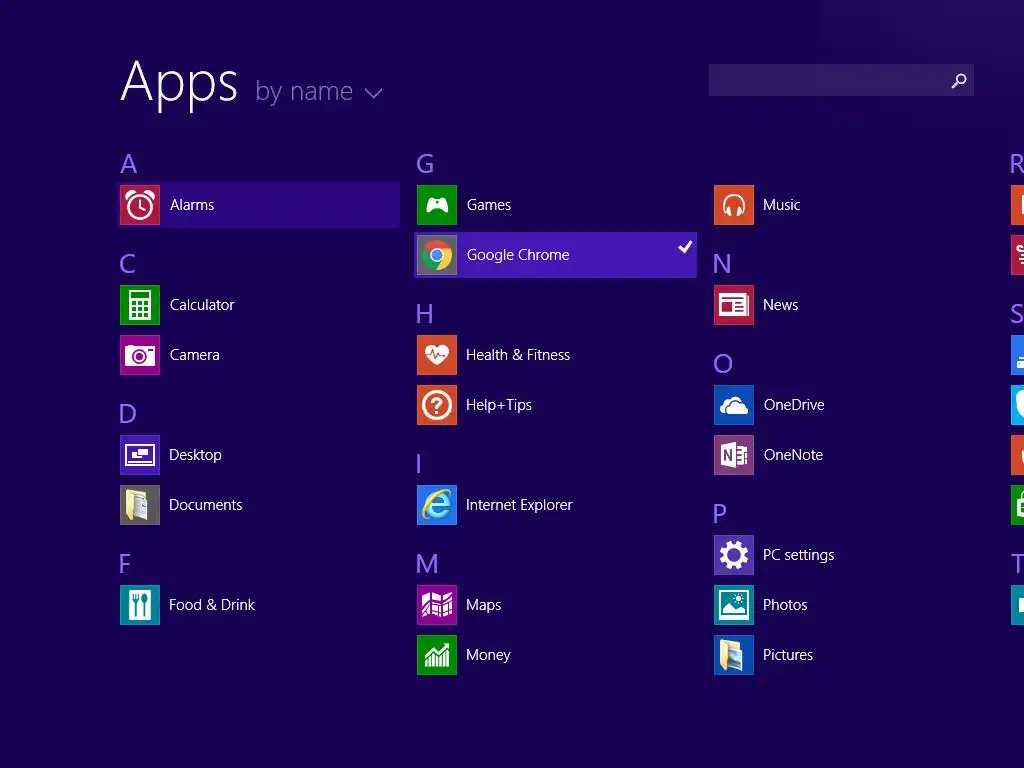Screen dimensions: 1024x768
Task: Open the Camera app icon
Action: pos(140,355)
